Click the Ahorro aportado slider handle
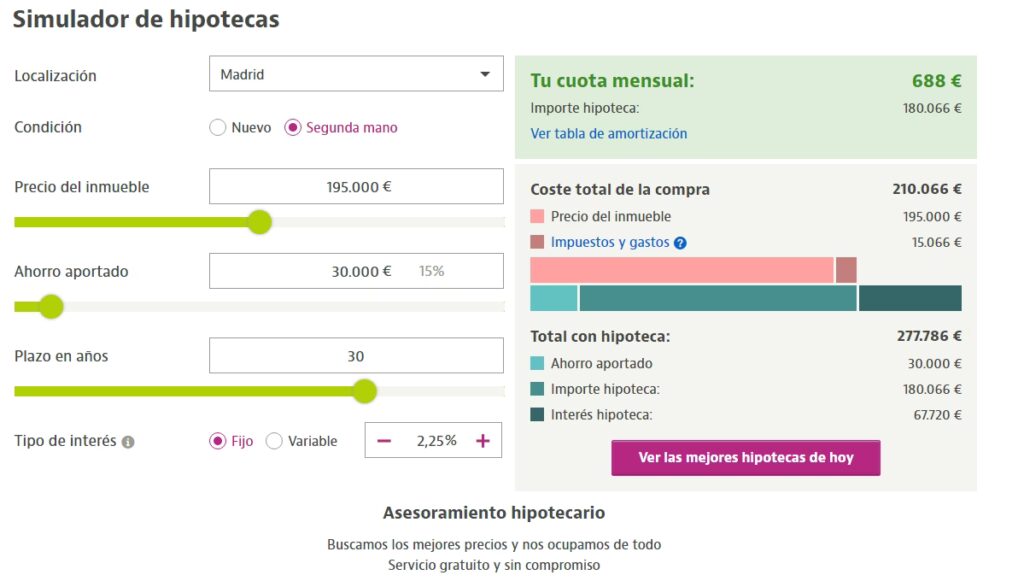1024x581 pixels. click(51, 307)
